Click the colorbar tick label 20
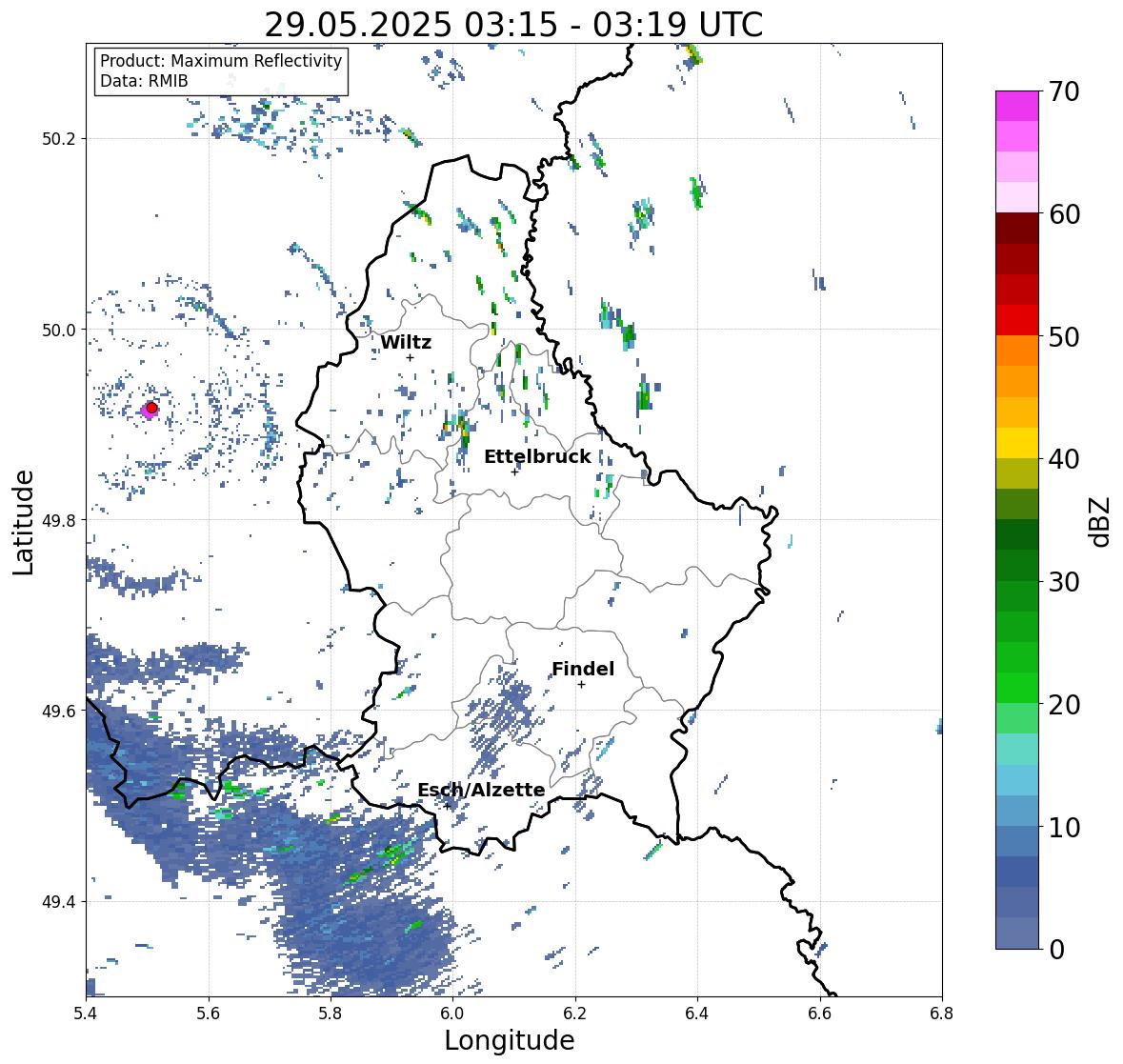The image size is (1123, 1064). pos(1064,705)
